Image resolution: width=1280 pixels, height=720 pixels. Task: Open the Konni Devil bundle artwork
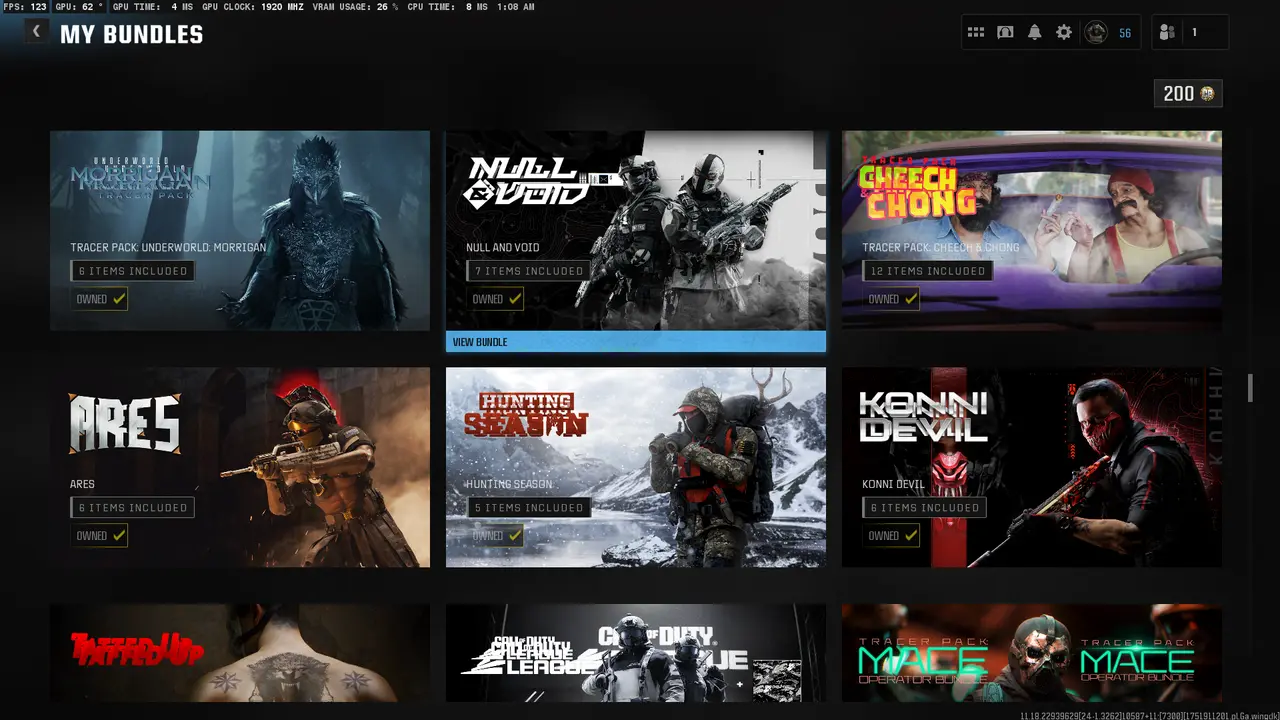click(1032, 467)
